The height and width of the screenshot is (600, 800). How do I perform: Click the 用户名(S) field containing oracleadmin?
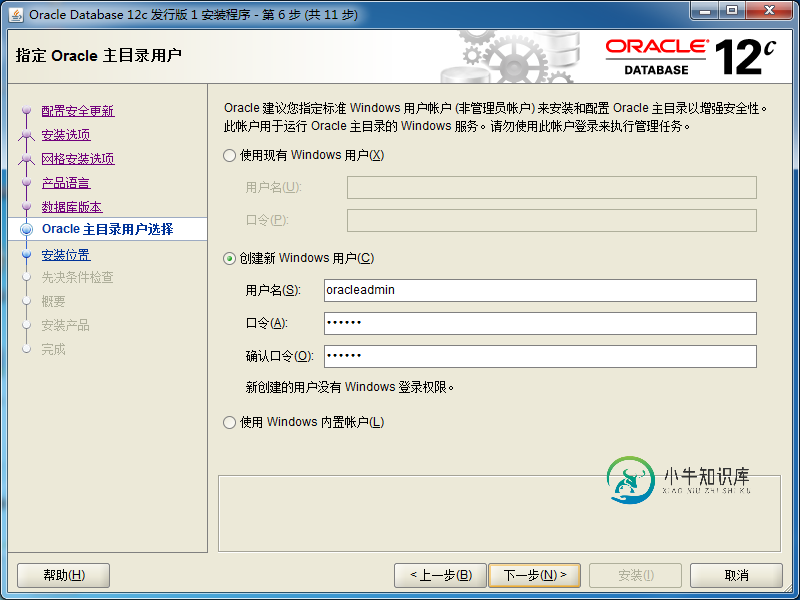[540, 290]
